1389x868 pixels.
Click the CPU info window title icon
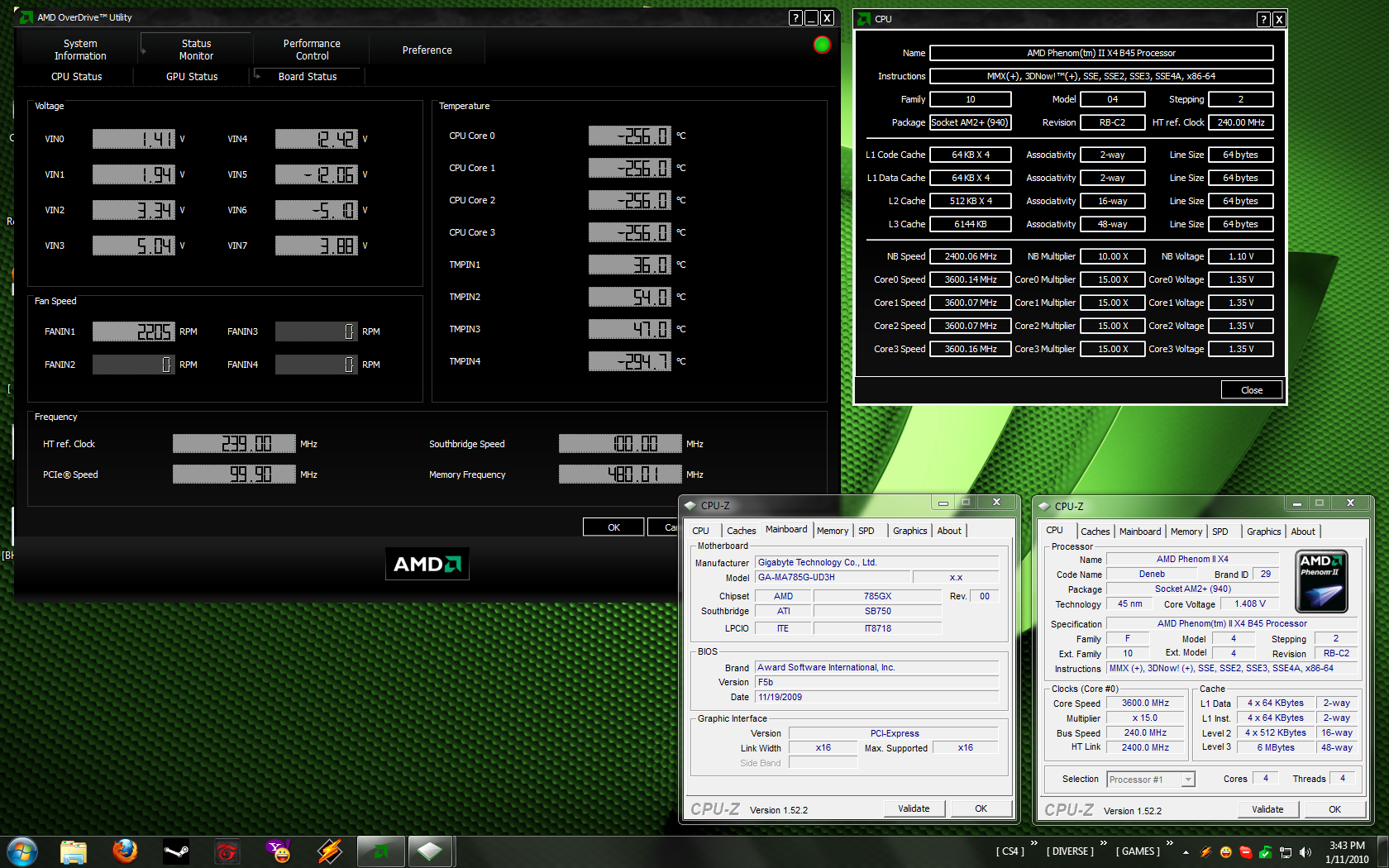click(x=864, y=18)
